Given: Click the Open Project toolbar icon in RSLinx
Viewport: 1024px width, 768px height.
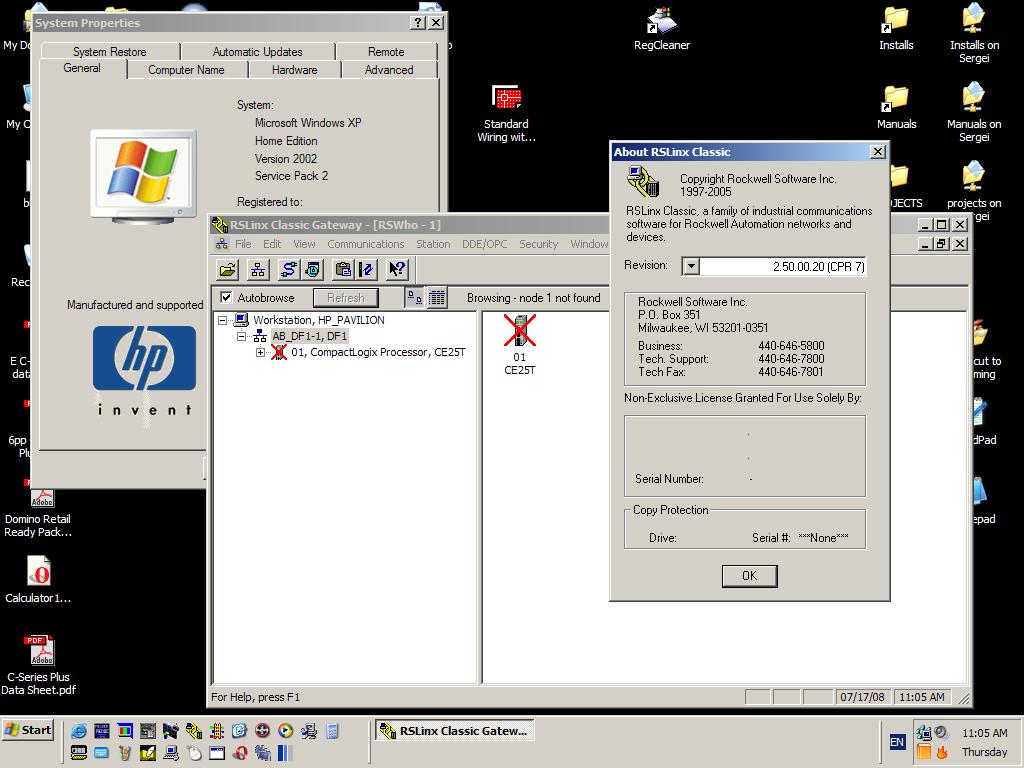Looking at the screenshot, I should click(x=227, y=269).
